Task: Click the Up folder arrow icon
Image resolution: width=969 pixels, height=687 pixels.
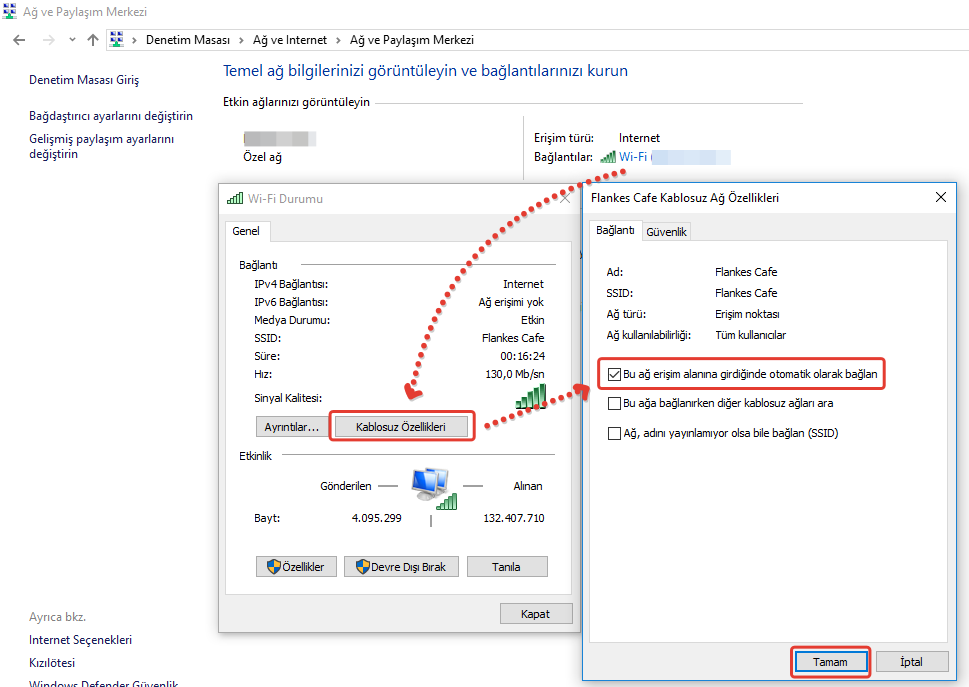Action: click(93, 40)
